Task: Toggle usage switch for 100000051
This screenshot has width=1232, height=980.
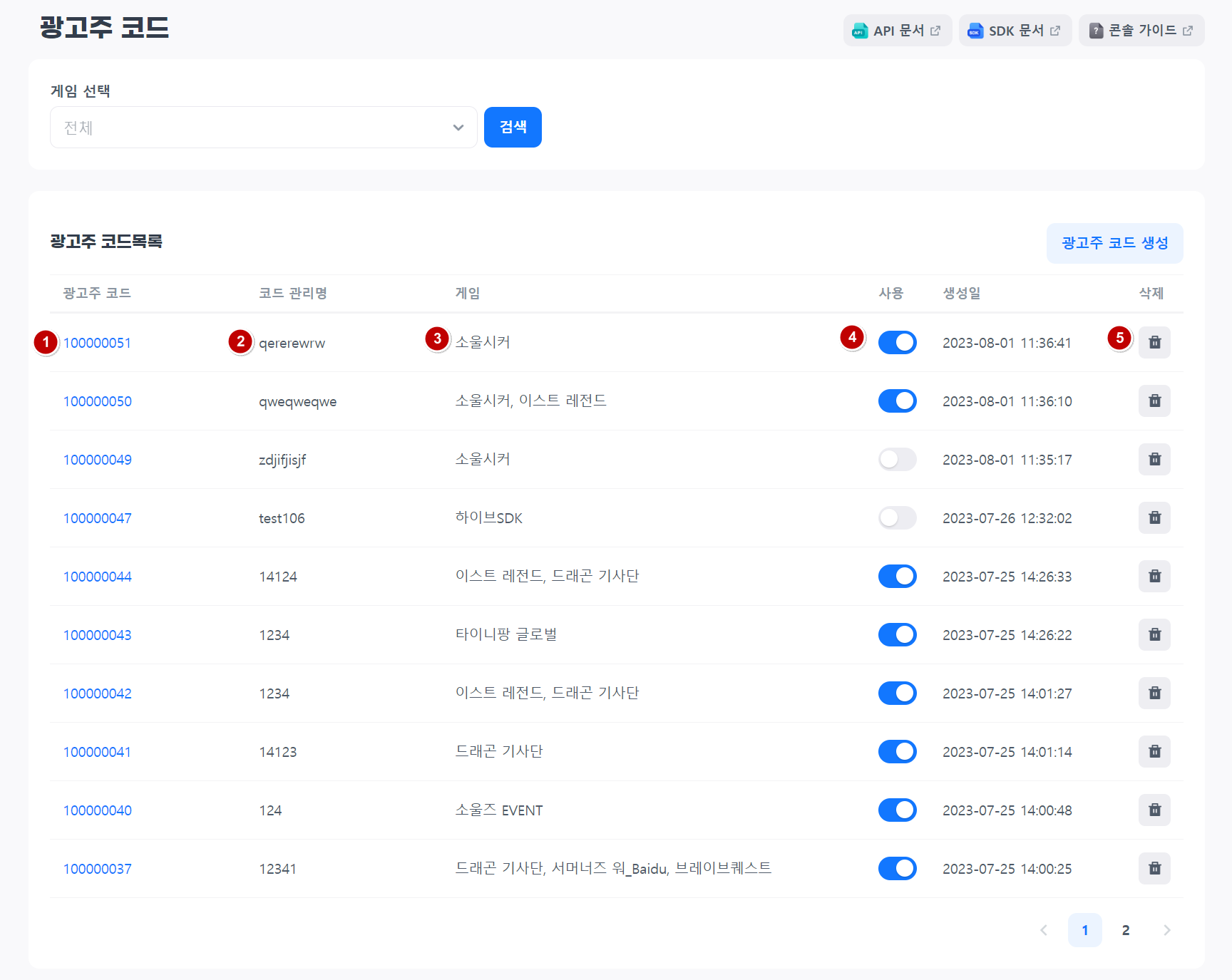Action: click(897, 343)
